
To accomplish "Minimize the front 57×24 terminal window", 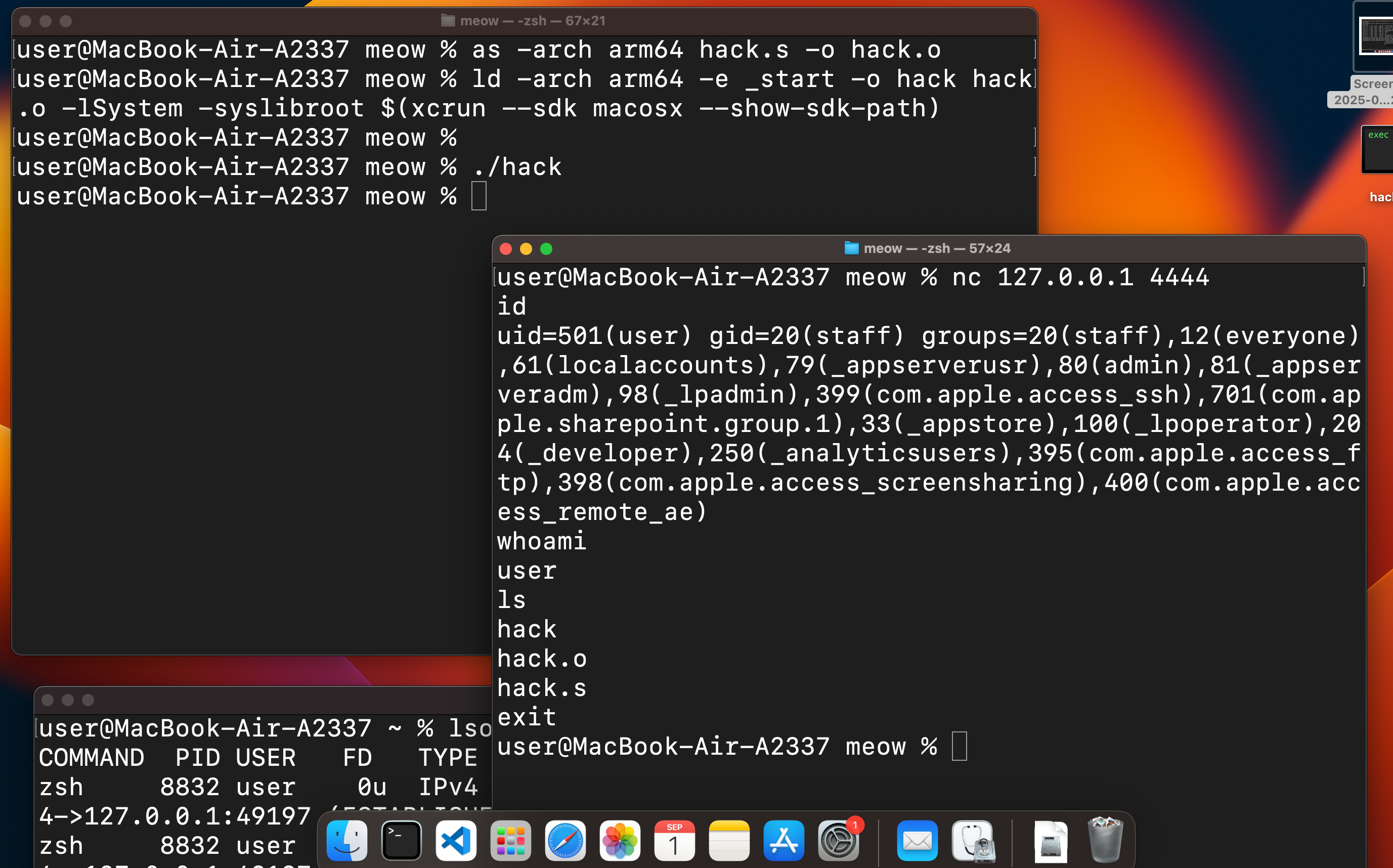I will 526,248.
